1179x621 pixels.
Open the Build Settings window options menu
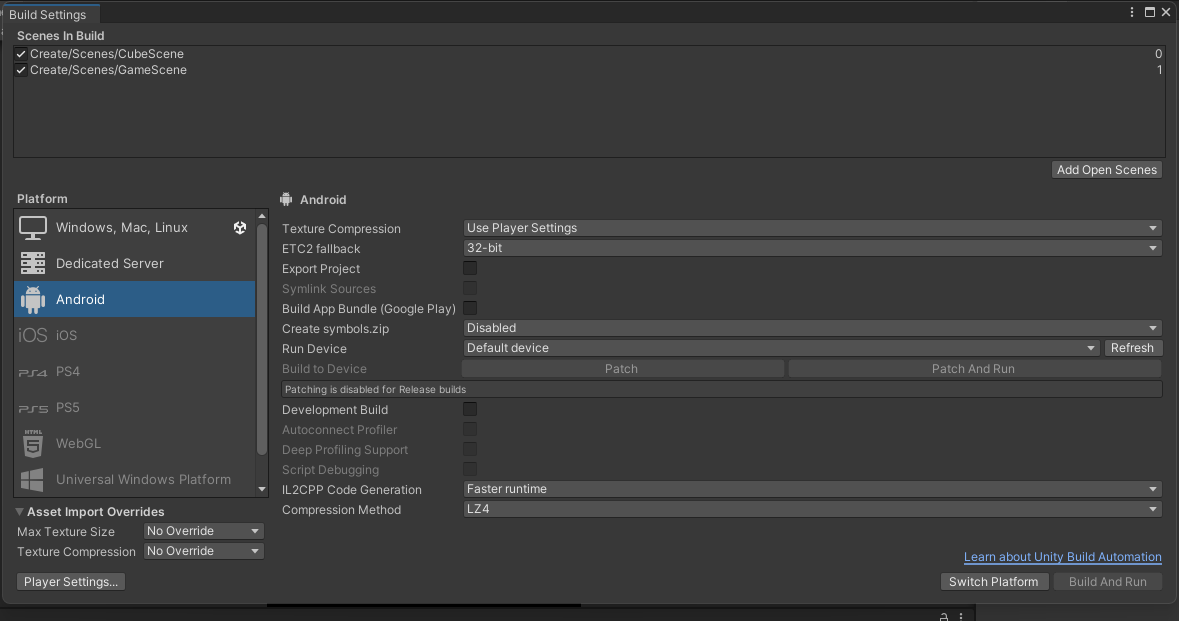tap(1132, 12)
